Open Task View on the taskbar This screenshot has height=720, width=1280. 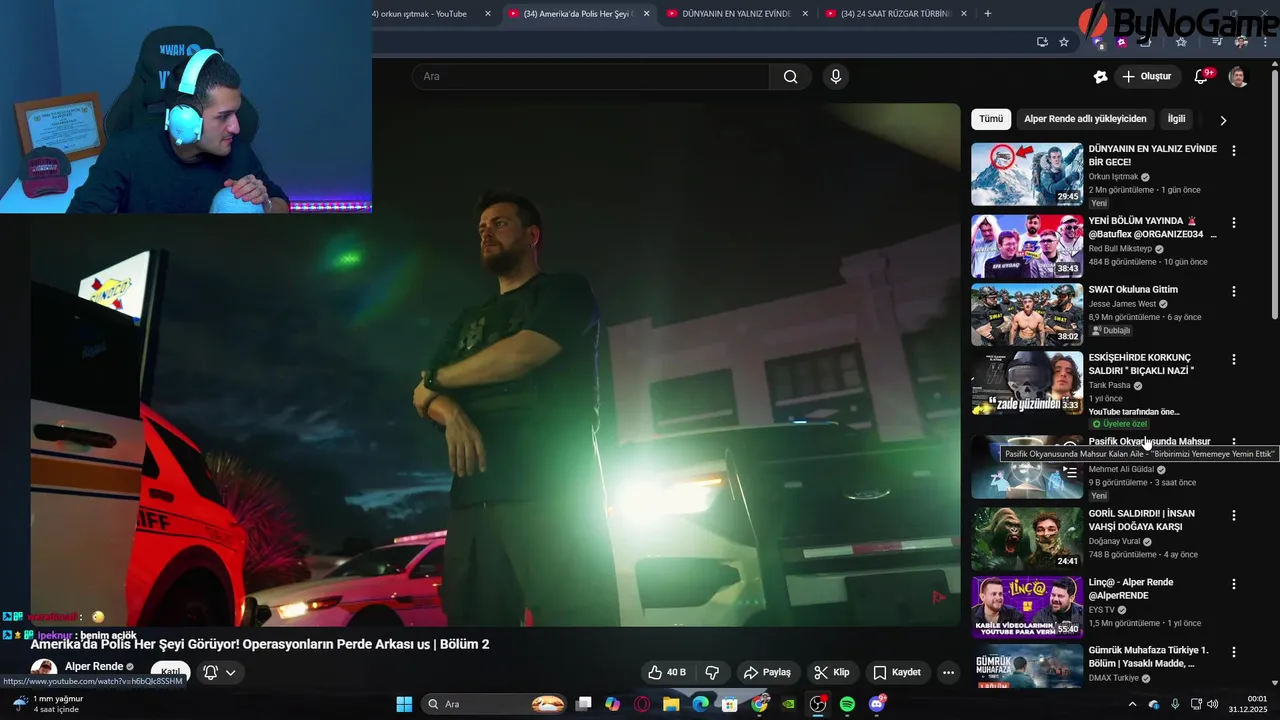[584, 704]
